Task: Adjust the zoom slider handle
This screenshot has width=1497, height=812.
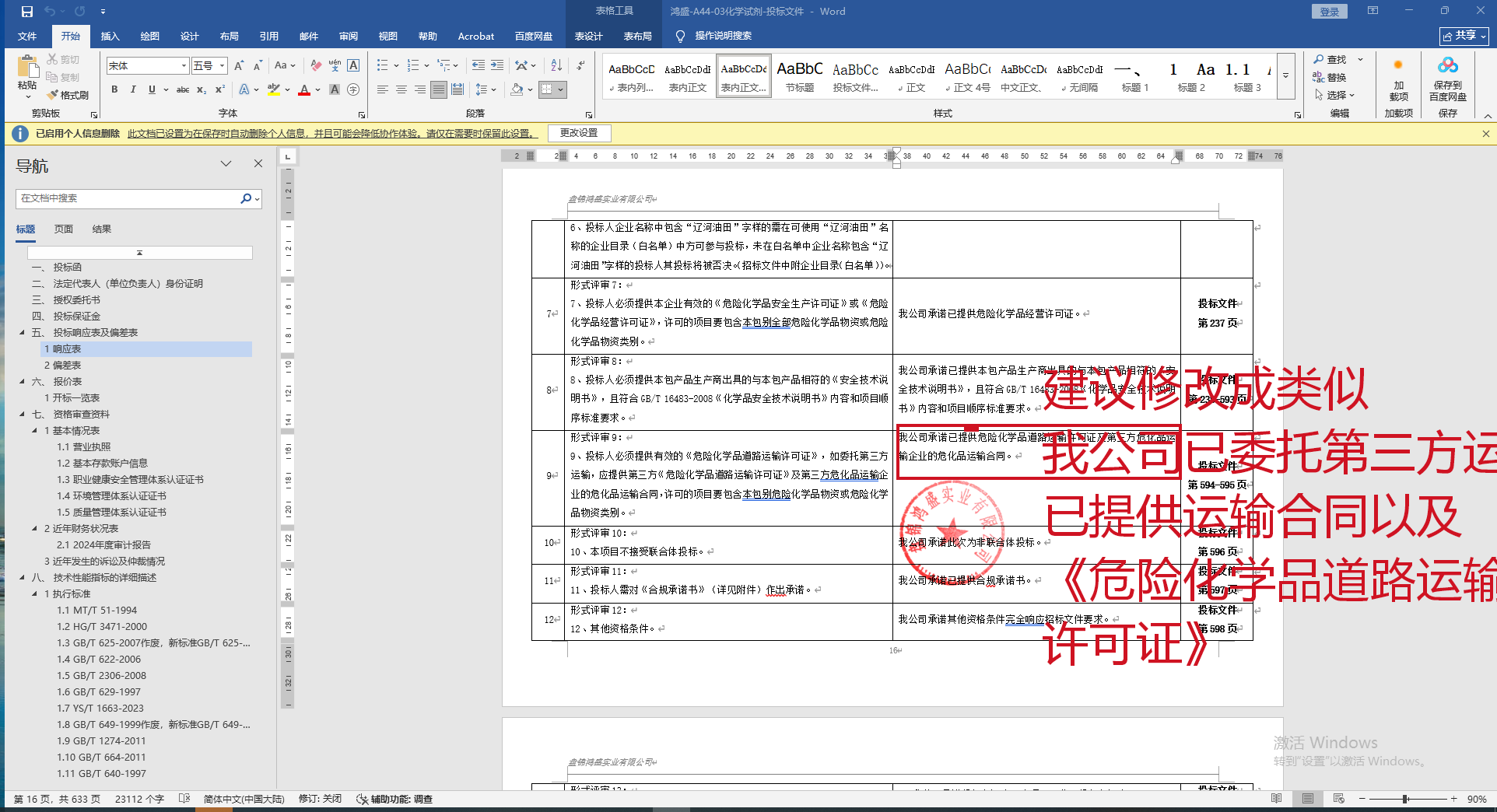Action: [1405, 799]
